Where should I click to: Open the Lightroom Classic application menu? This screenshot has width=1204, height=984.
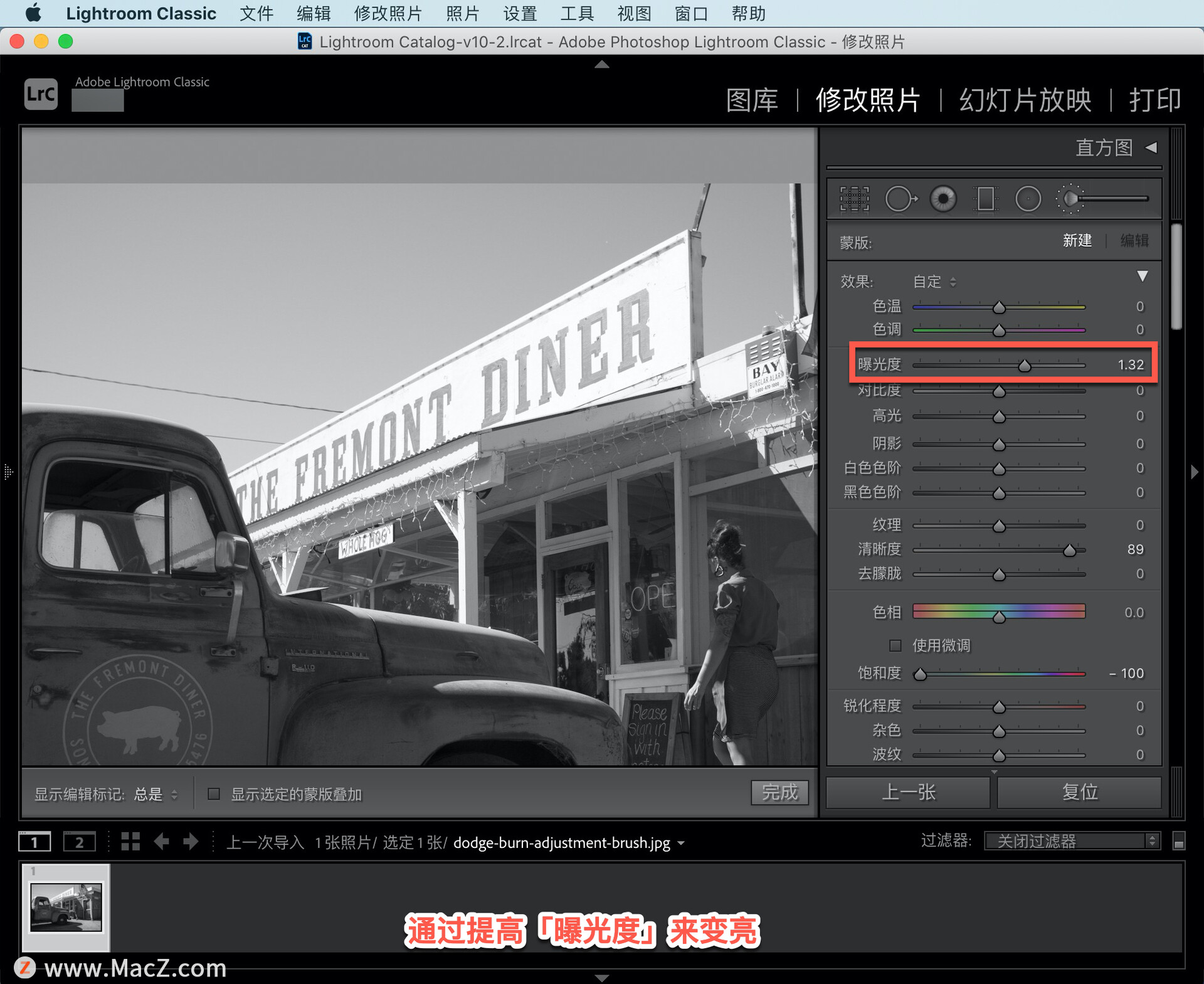tap(141, 13)
